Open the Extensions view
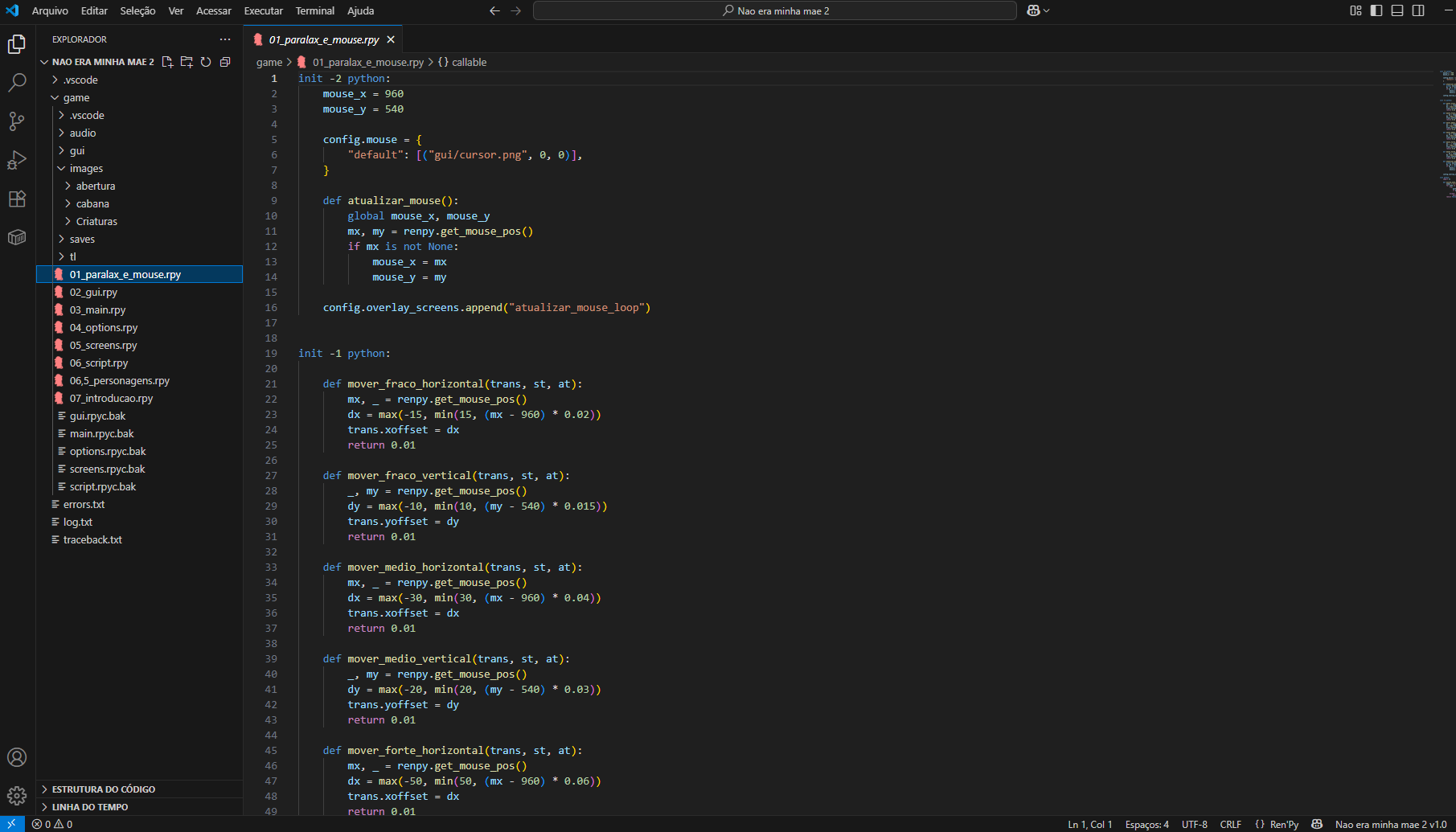The height and width of the screenshot is (832, 1456). (x=17, y=199)
